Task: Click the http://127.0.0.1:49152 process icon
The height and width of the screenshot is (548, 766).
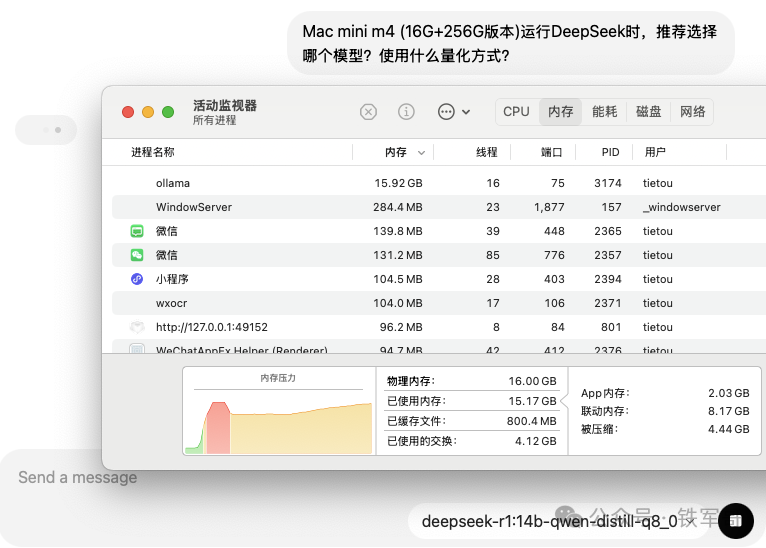Action: click(137, 327)
